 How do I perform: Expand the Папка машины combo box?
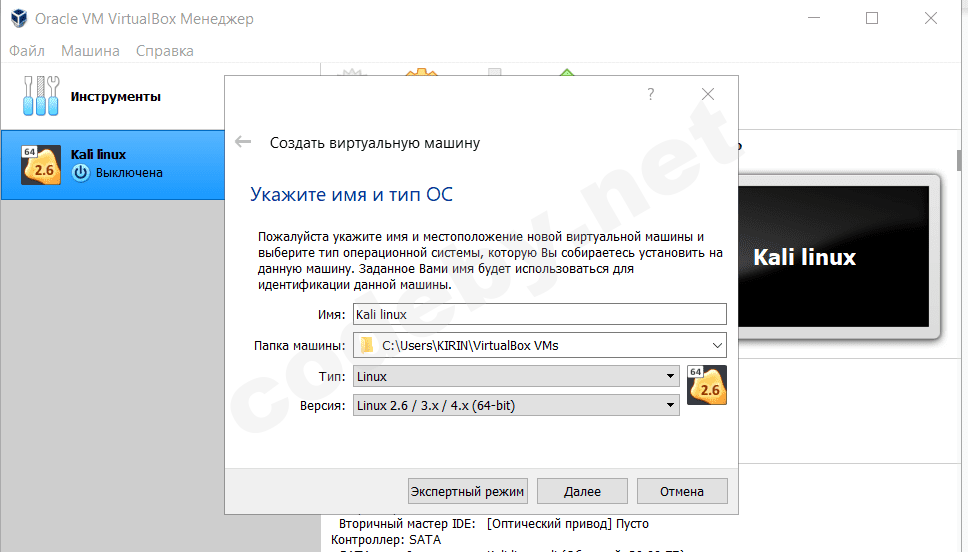click(x=717, y=345)
